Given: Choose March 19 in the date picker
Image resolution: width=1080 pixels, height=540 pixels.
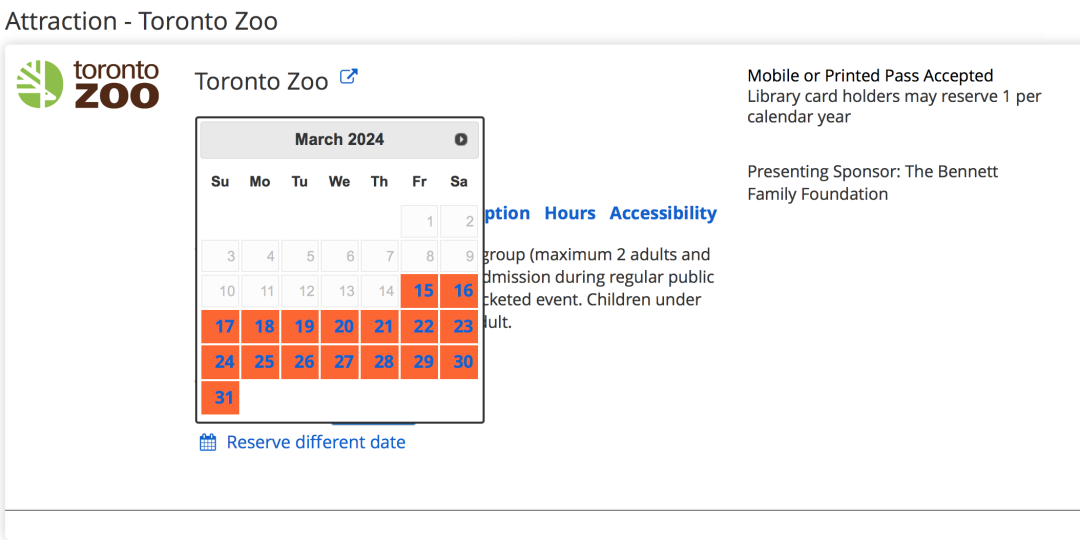Looking at the screenshot, I should [301, 327].
